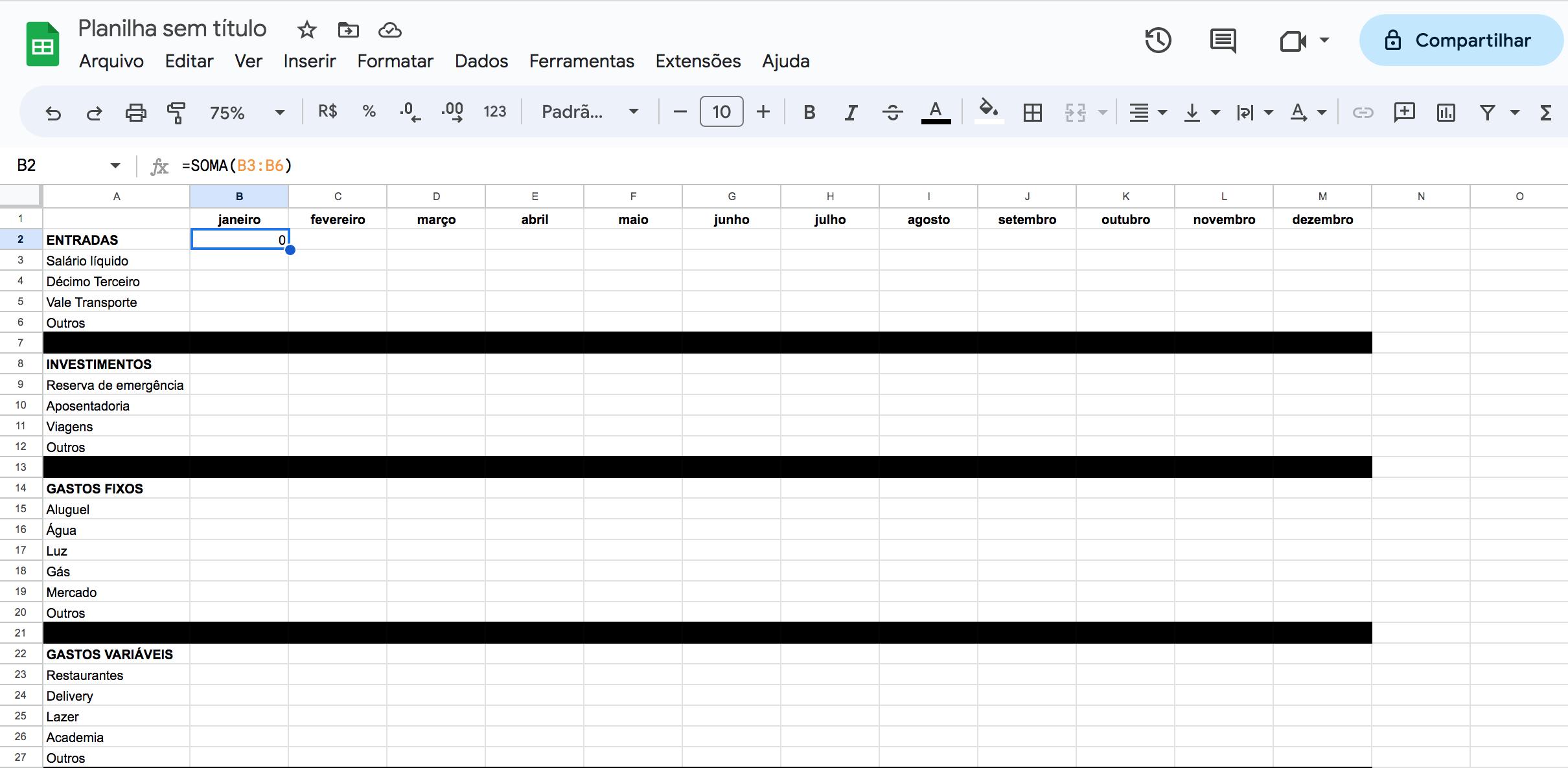Select the paint format roller icon
This screenshot has width=1568, height=768.
click(176, 113)
